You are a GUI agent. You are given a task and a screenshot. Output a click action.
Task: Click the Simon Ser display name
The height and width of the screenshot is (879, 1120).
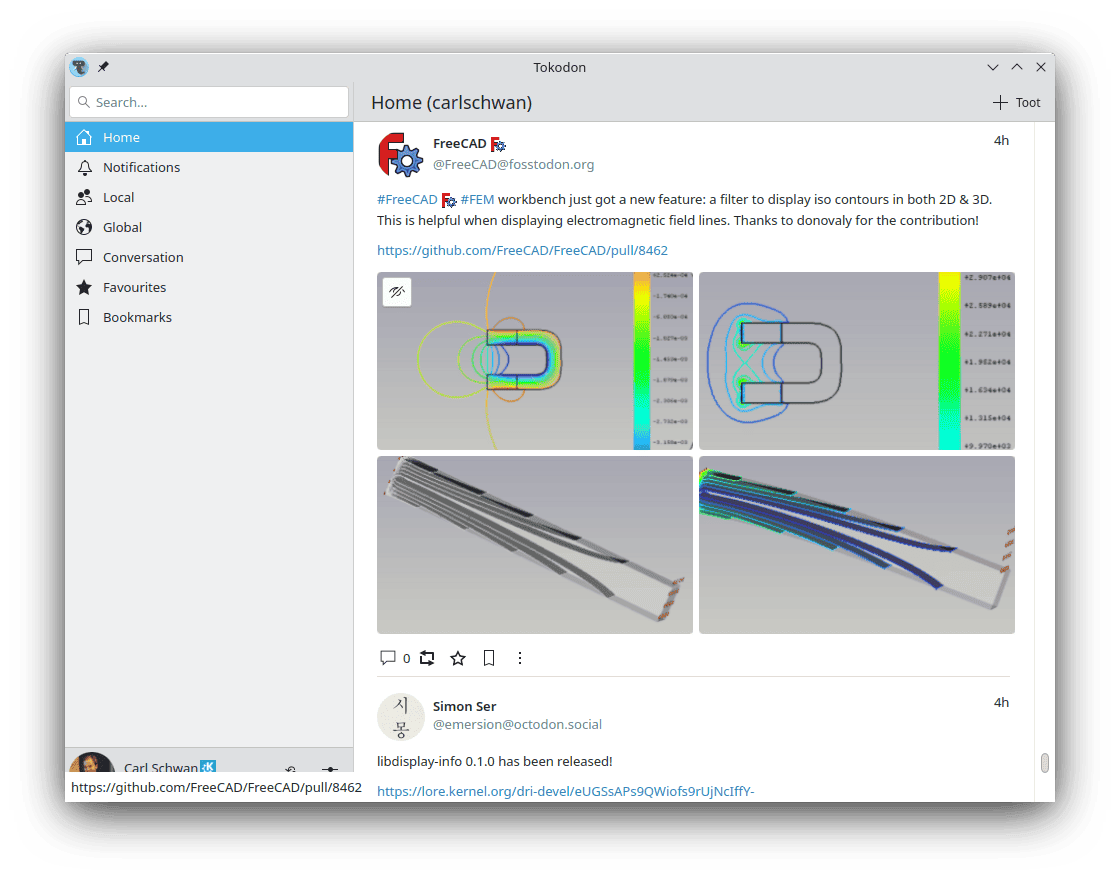tap(464, 706)
